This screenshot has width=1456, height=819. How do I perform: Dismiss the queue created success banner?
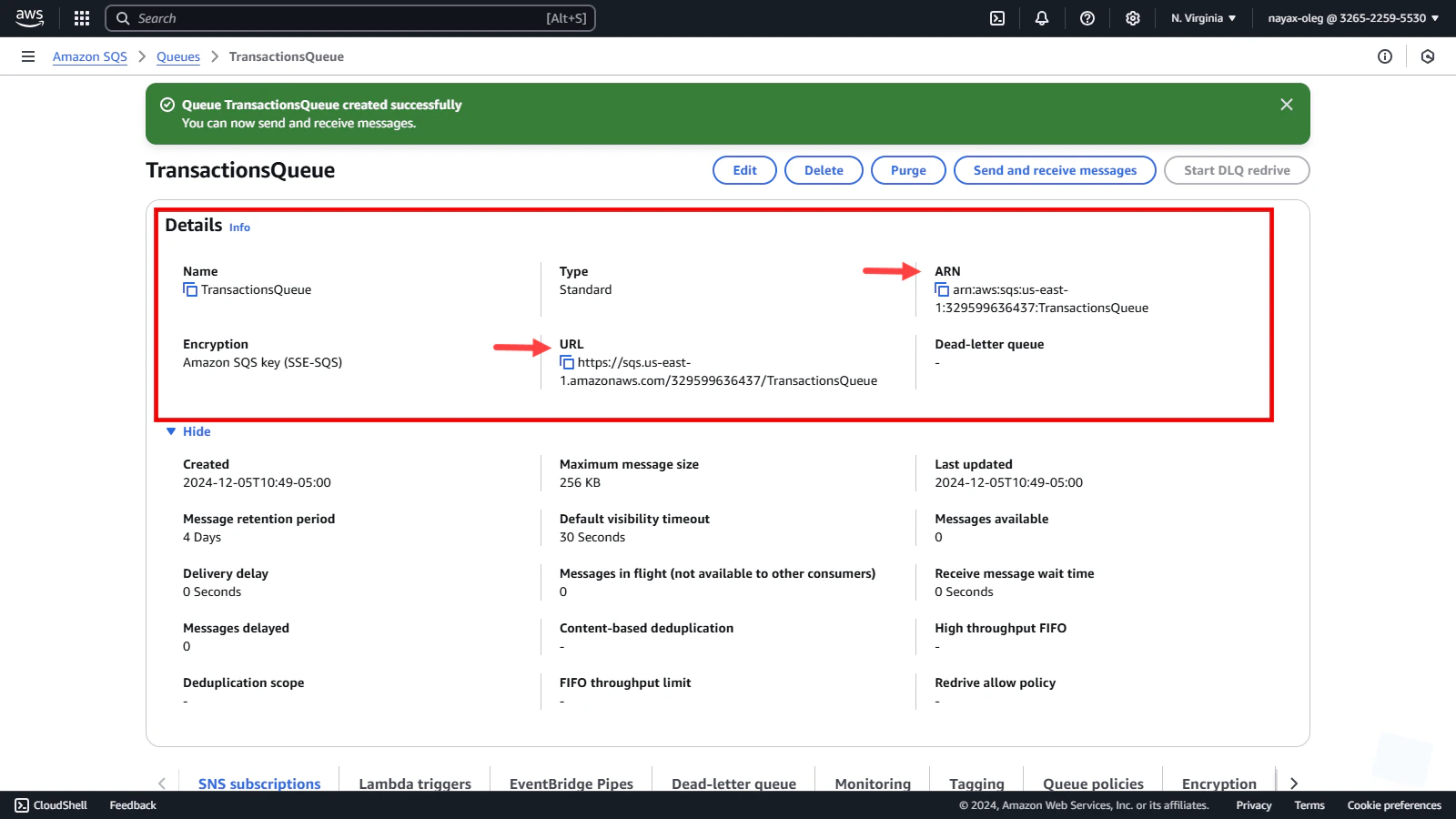pos(1287,105)
